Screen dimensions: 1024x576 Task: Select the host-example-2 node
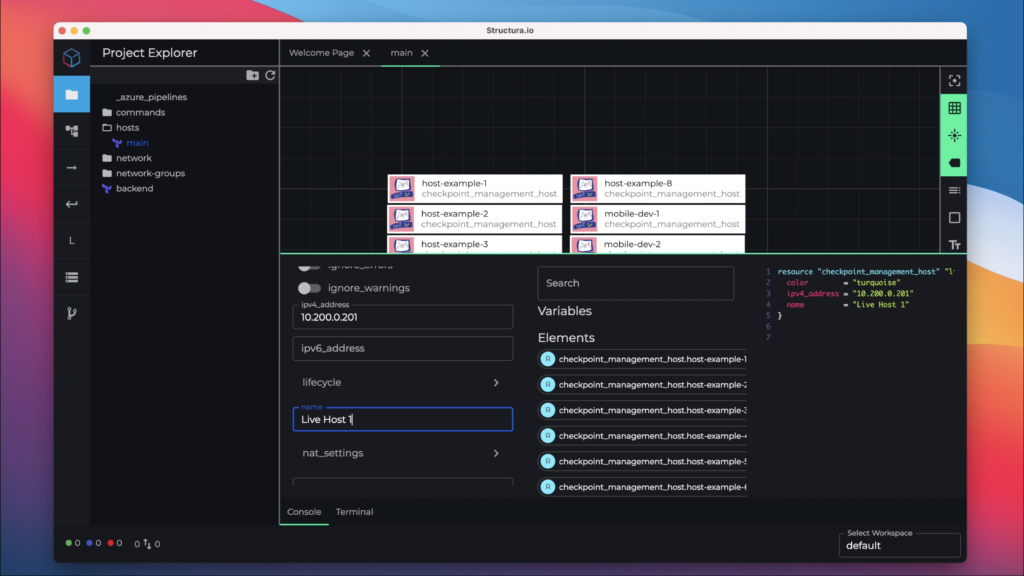click(475, 219)
